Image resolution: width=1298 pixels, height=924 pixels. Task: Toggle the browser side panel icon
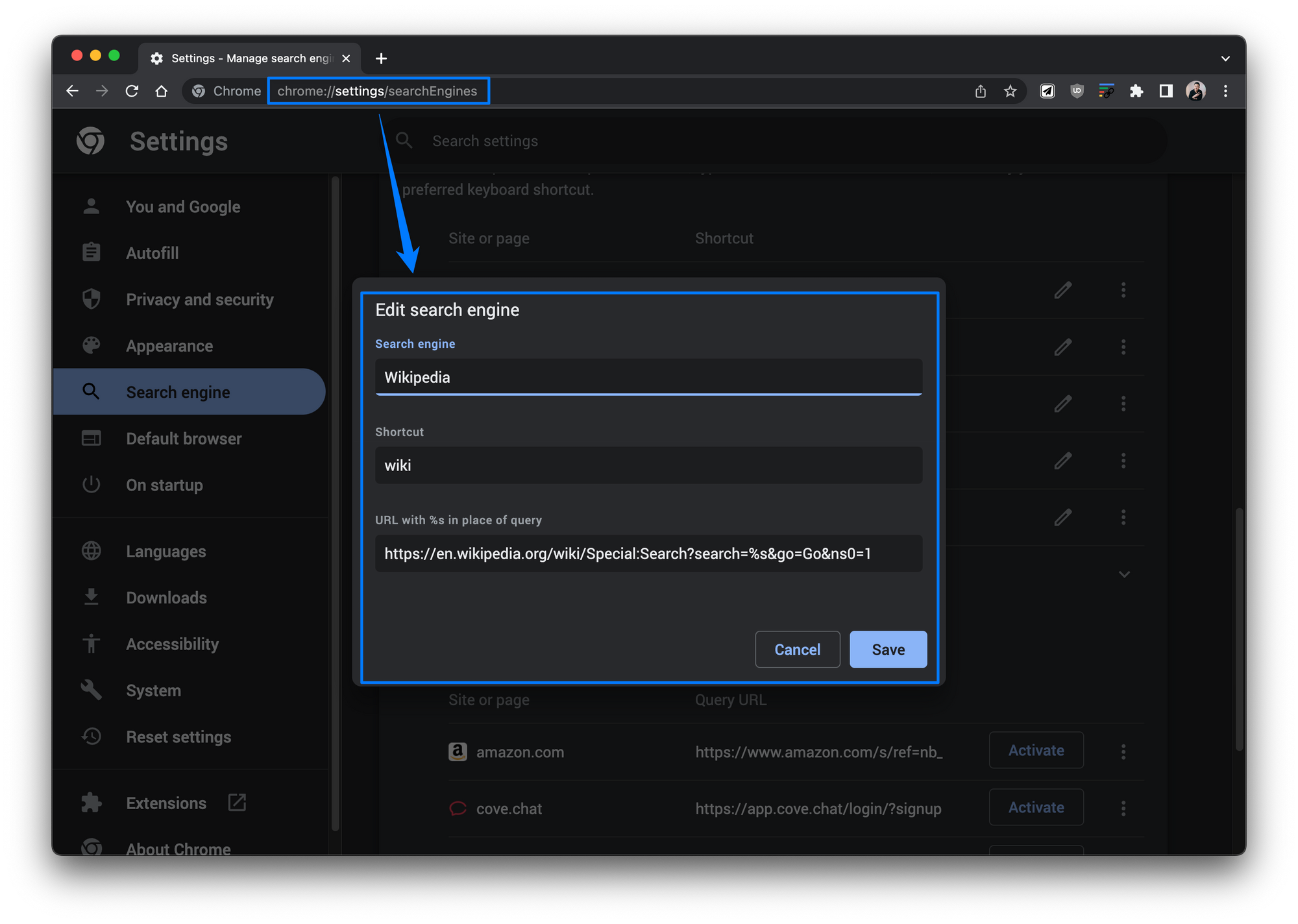(1166, 91)
